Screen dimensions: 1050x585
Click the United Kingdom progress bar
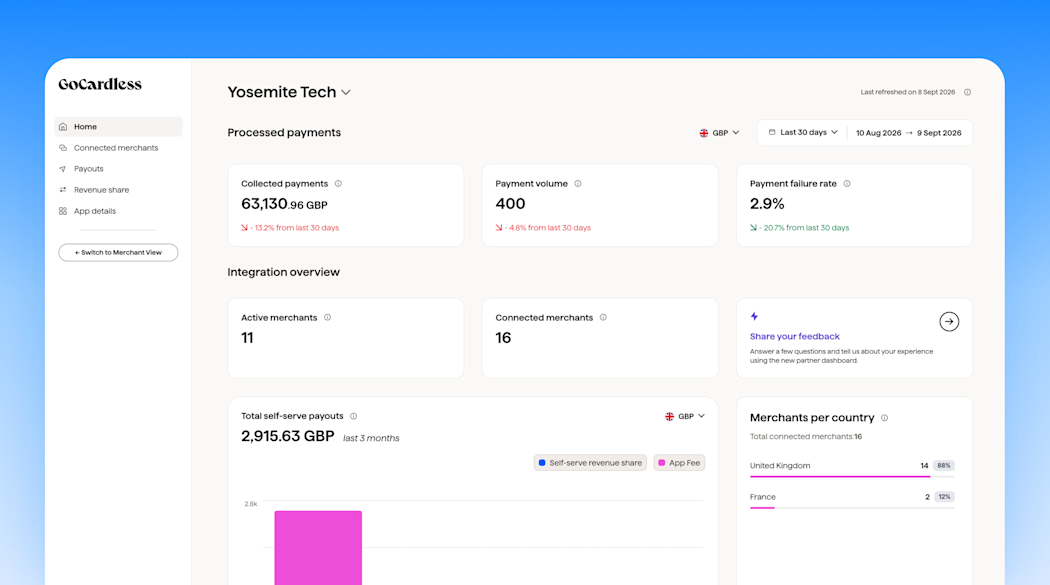[852, 477]
